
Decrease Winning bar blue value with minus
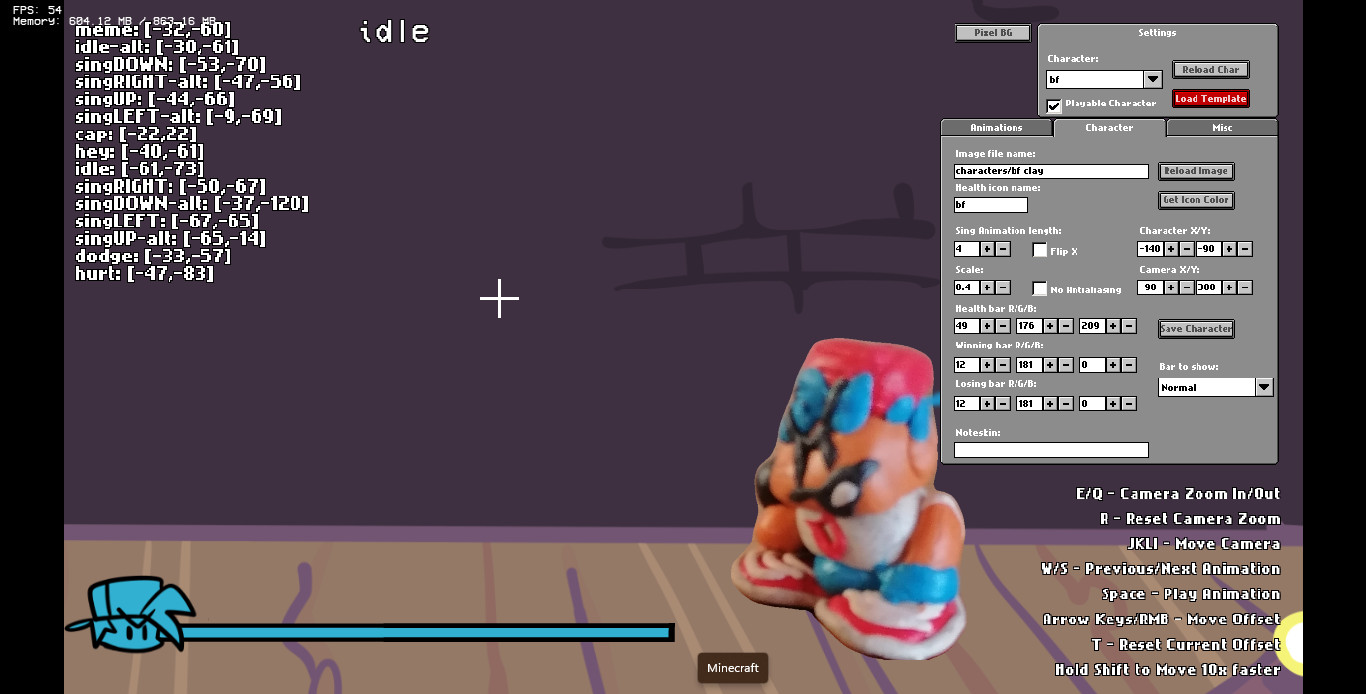[x=1129, y=365]
